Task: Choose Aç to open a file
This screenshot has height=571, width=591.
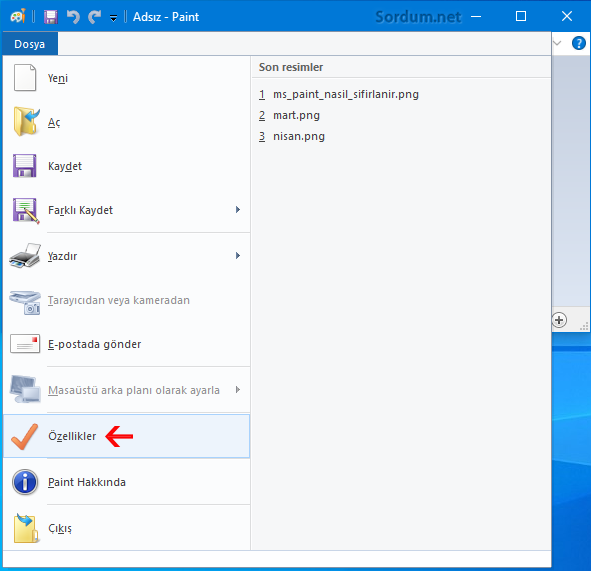Action: (126, 122)
